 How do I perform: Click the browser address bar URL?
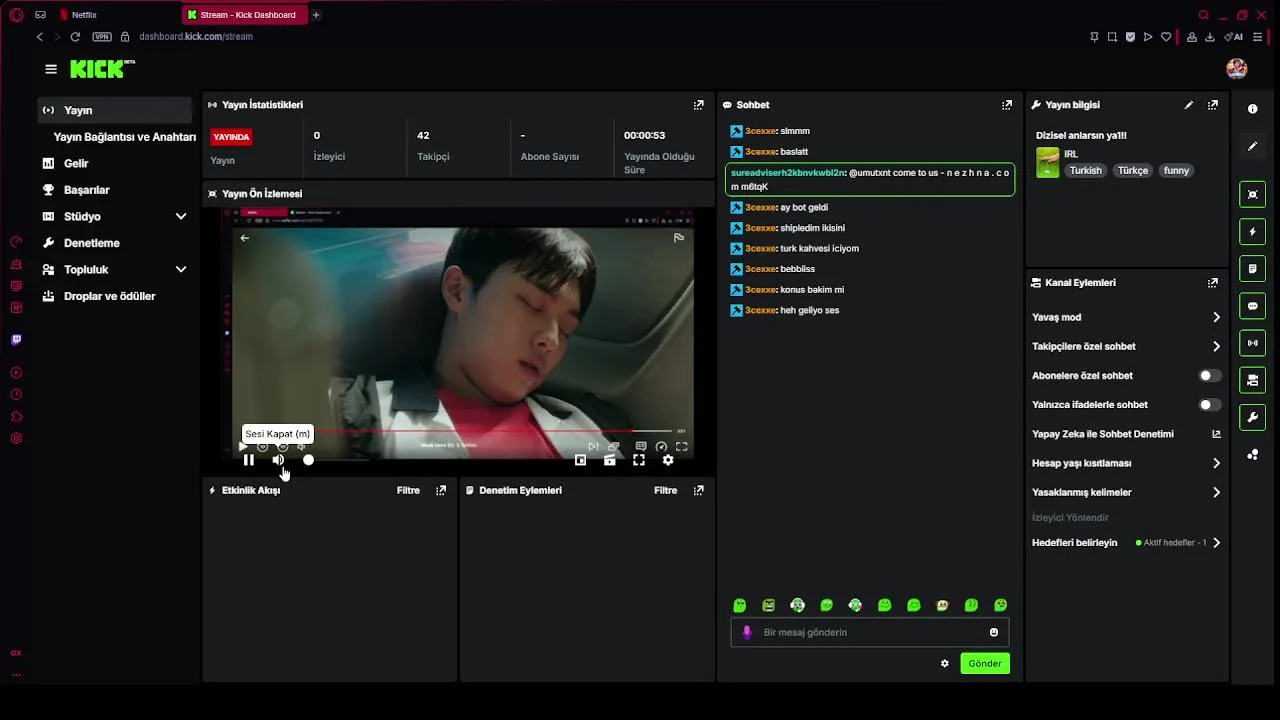tap(196, 37)
